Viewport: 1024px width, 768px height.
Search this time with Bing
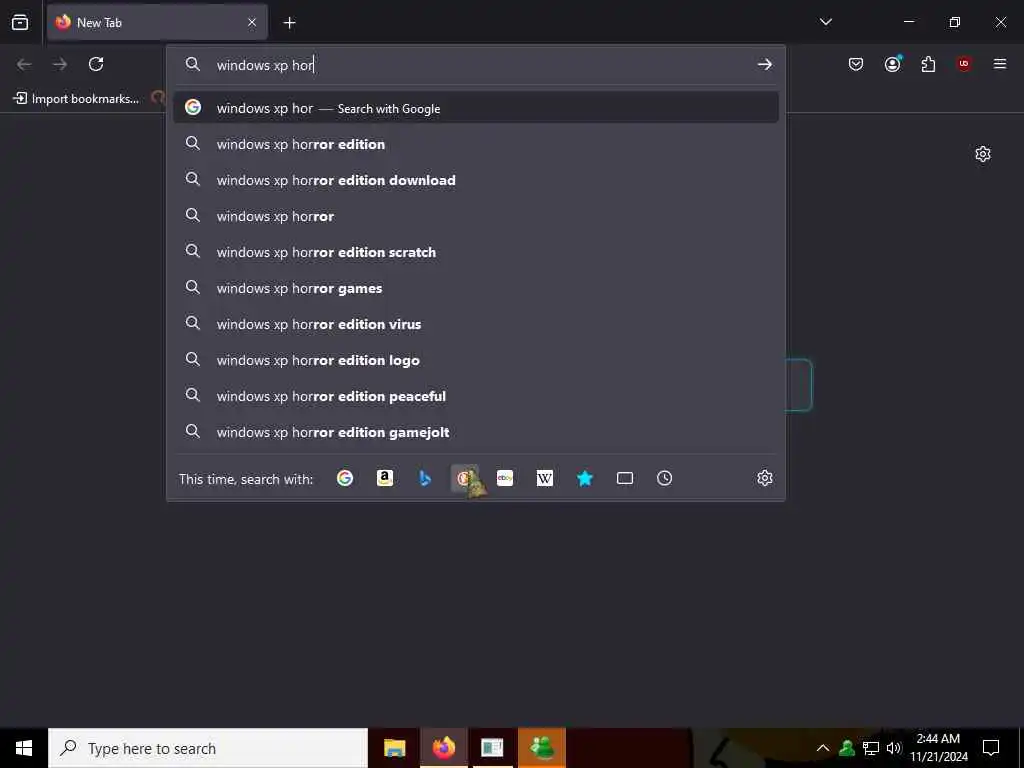pos(424,478)
